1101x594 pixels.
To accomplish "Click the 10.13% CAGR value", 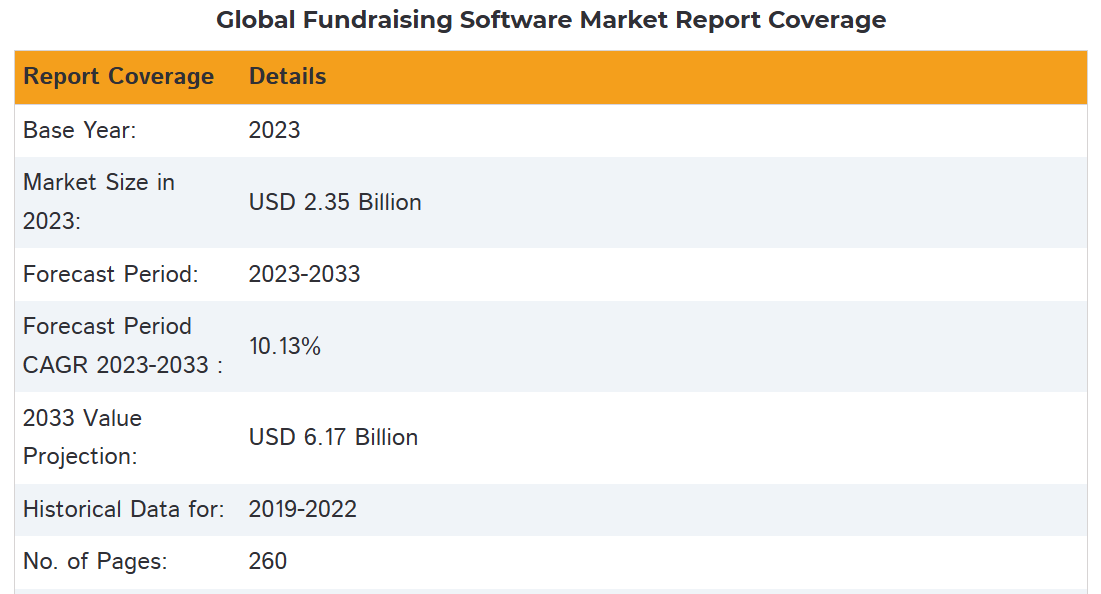I will click(284, 346).
